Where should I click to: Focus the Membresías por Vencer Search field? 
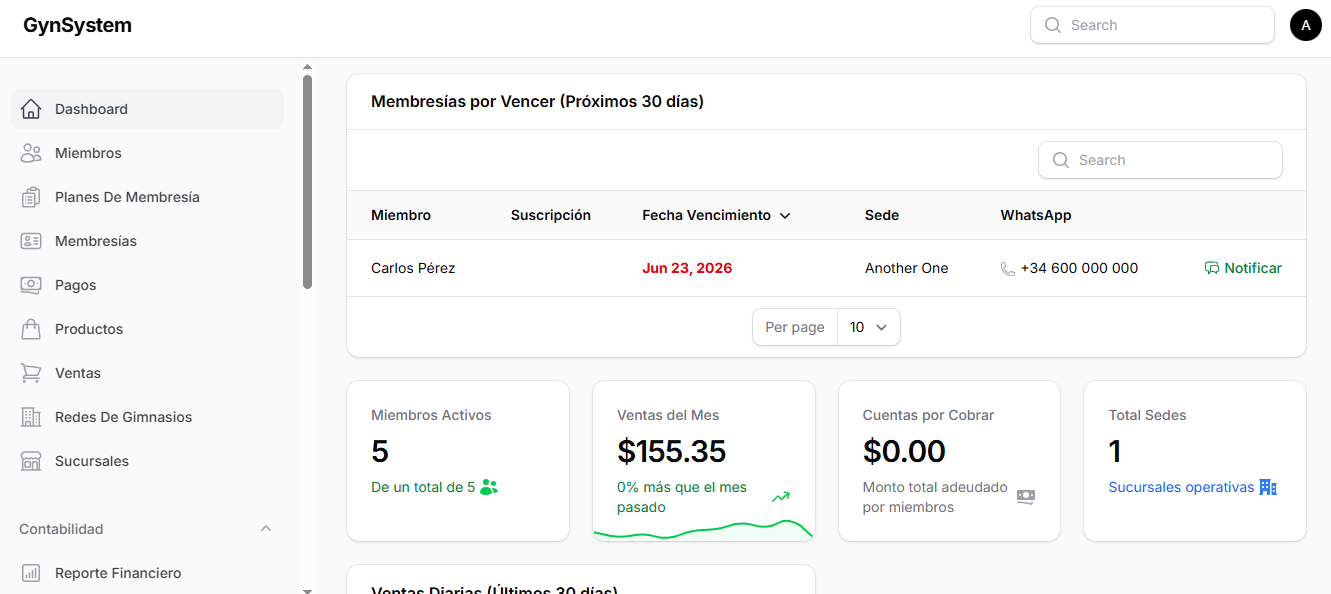pyautogui.click(x=1160, y=160)
